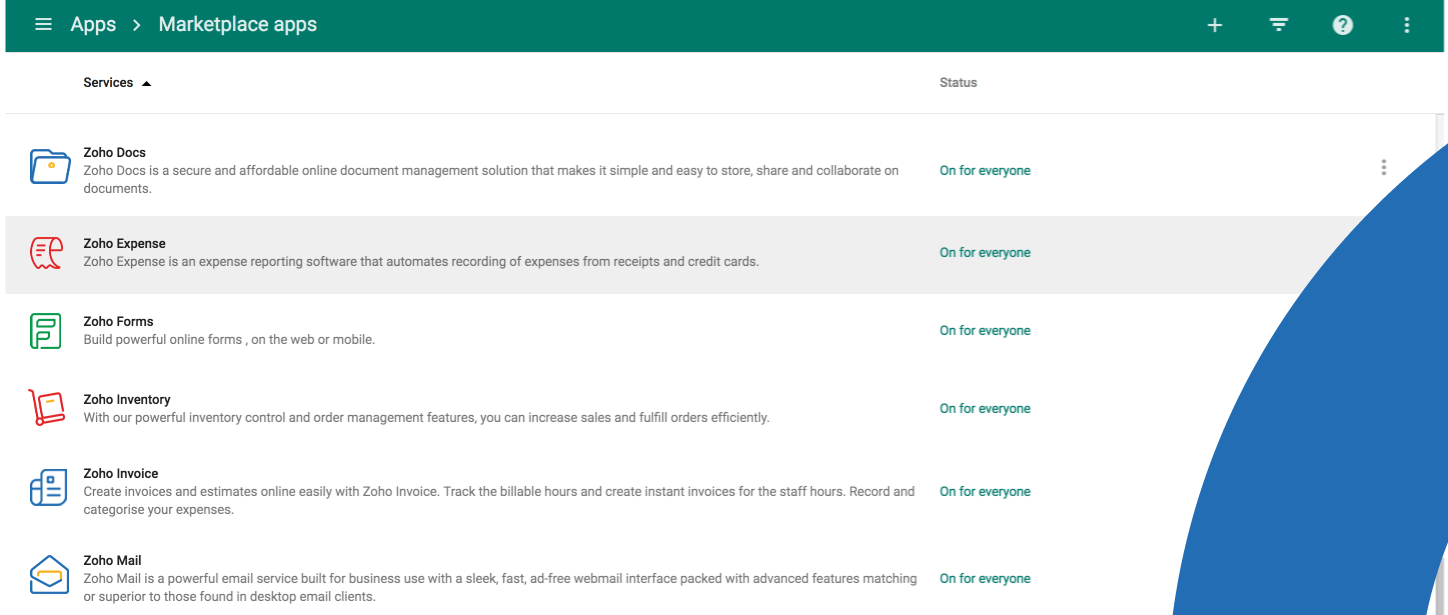This screenshot has width=1448, height=615.
Task: Click On for everyone status of Zoho Invoice
Action: [985, 492]
